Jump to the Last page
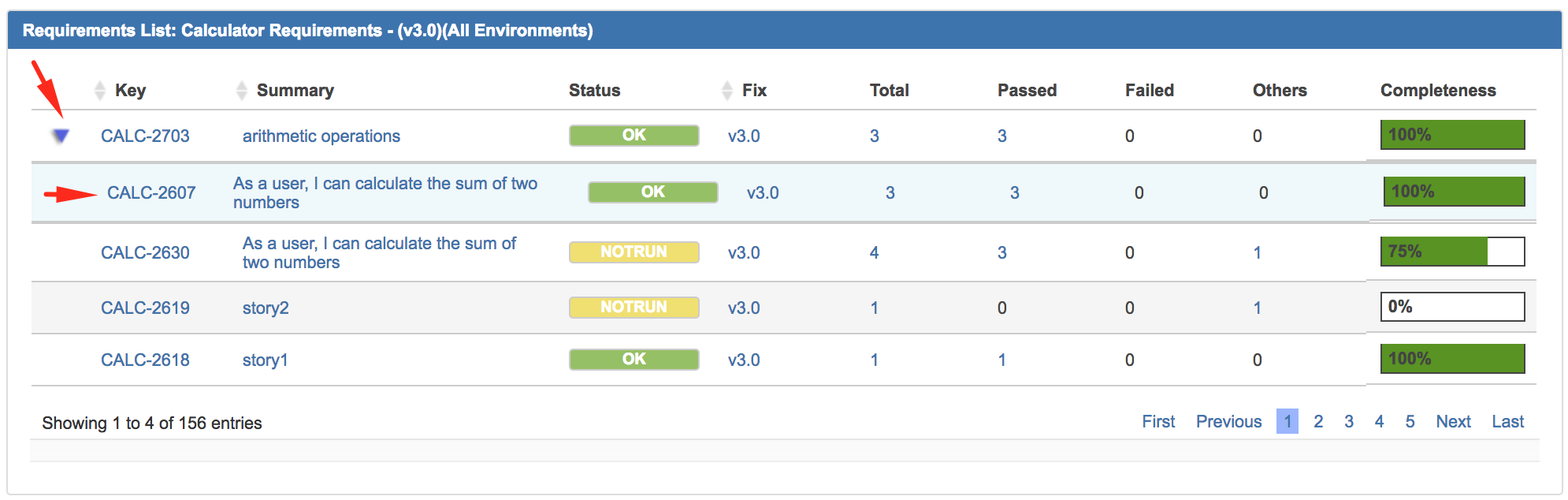1568x500 pixels. click(1507, 421)
